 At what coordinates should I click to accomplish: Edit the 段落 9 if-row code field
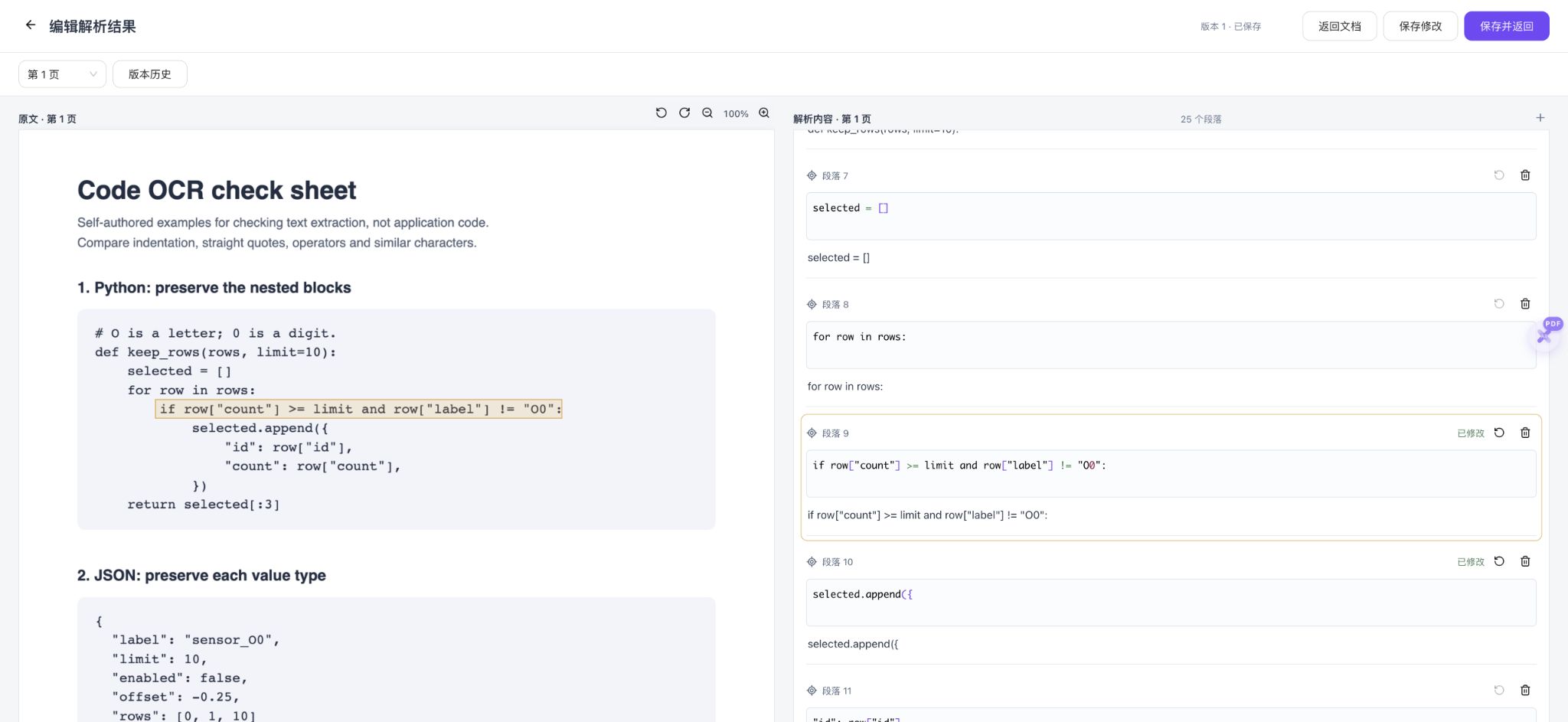click(1171, 473)
